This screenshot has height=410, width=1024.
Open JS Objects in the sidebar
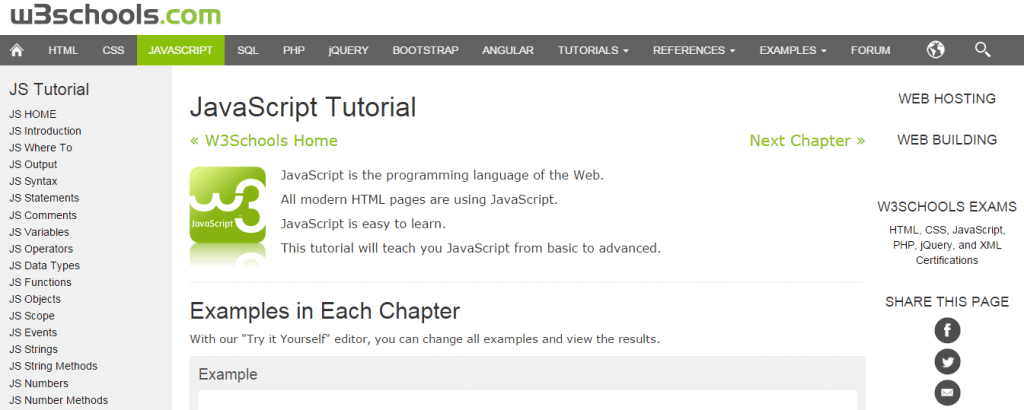pos(35,299)
